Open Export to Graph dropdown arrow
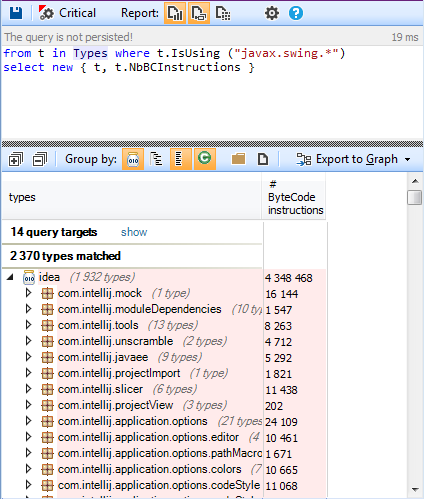The height and width of the screenshot is (499, 424). [407, 160]
